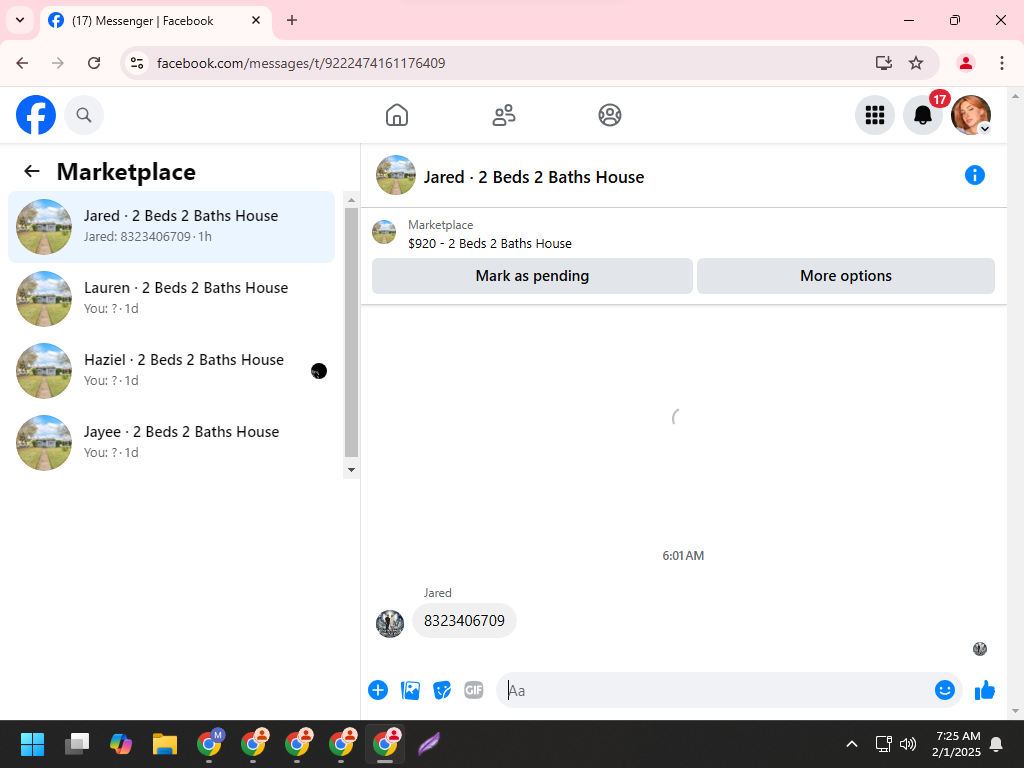1024x768 pixels.
Task: Go to the Home feed icon
Action: [x=397, y=115]
